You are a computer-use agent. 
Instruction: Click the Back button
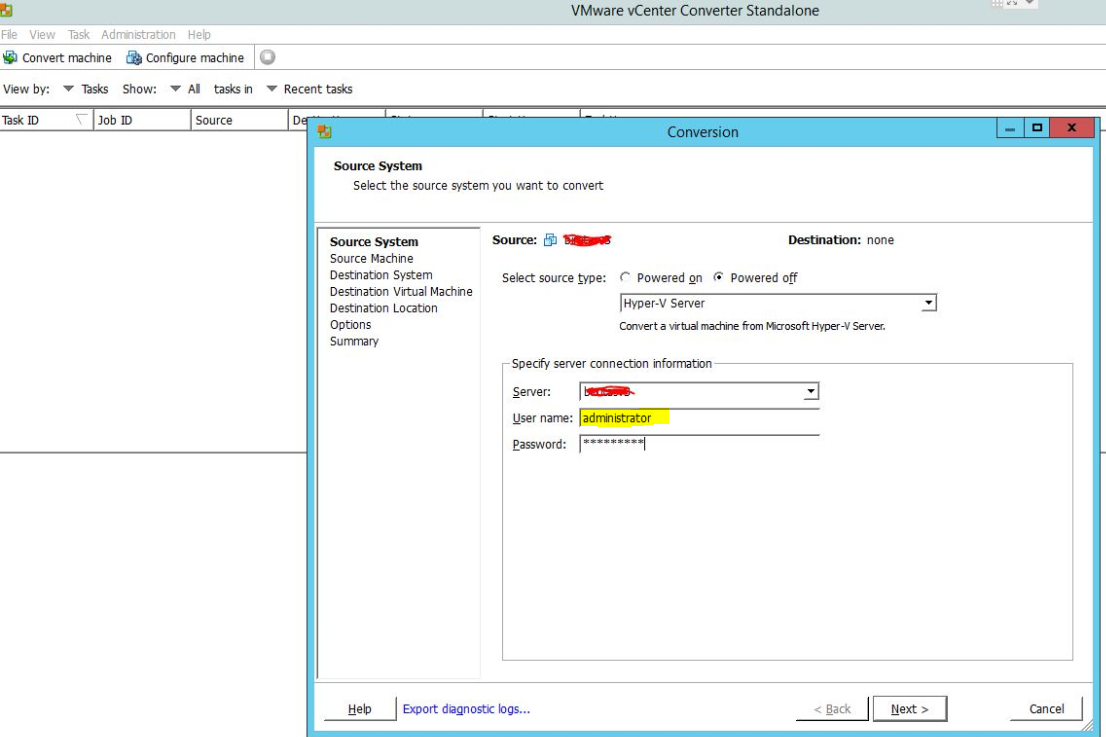click(832, 709)
